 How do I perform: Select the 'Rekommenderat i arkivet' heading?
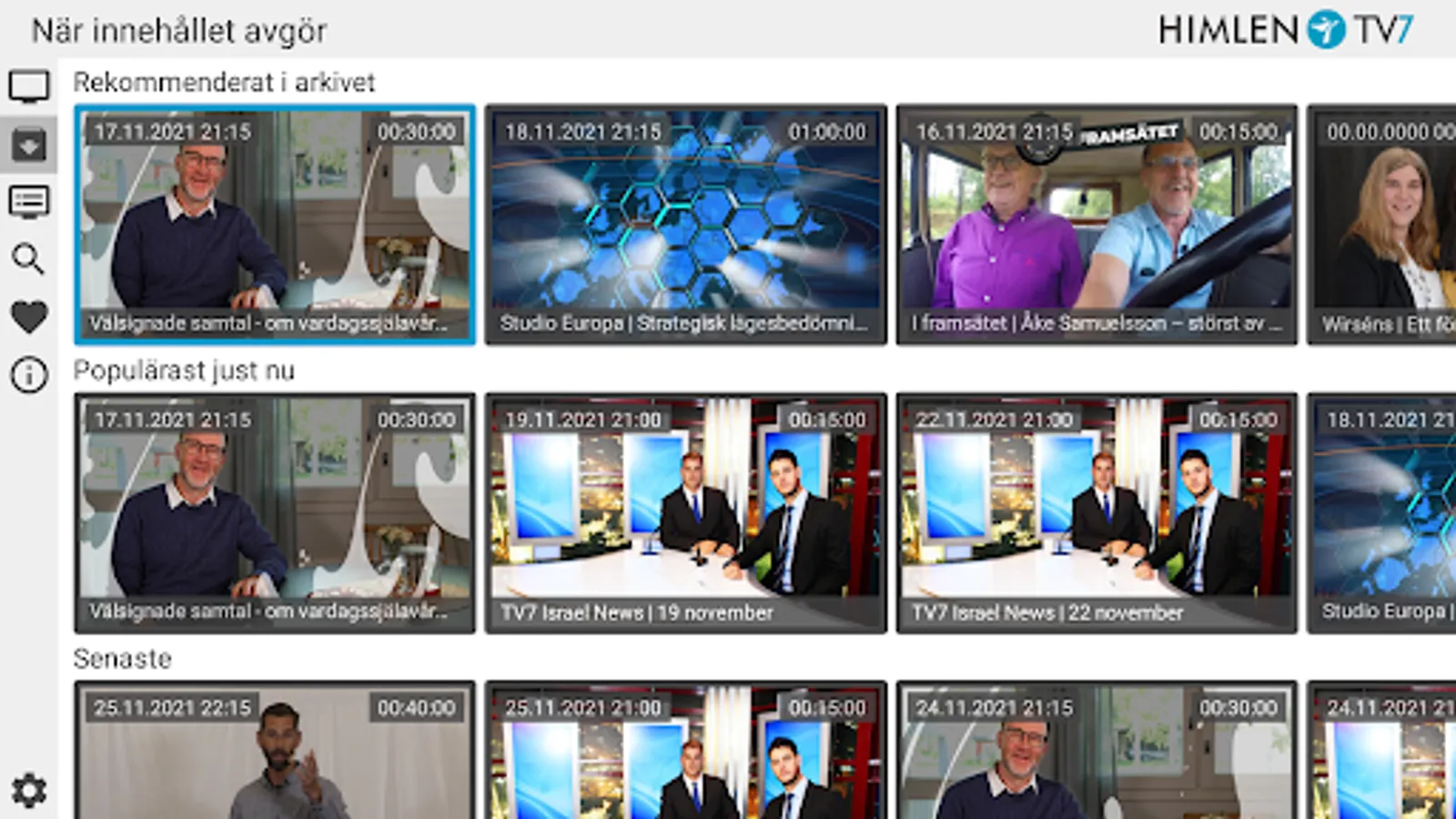[224, 83]
